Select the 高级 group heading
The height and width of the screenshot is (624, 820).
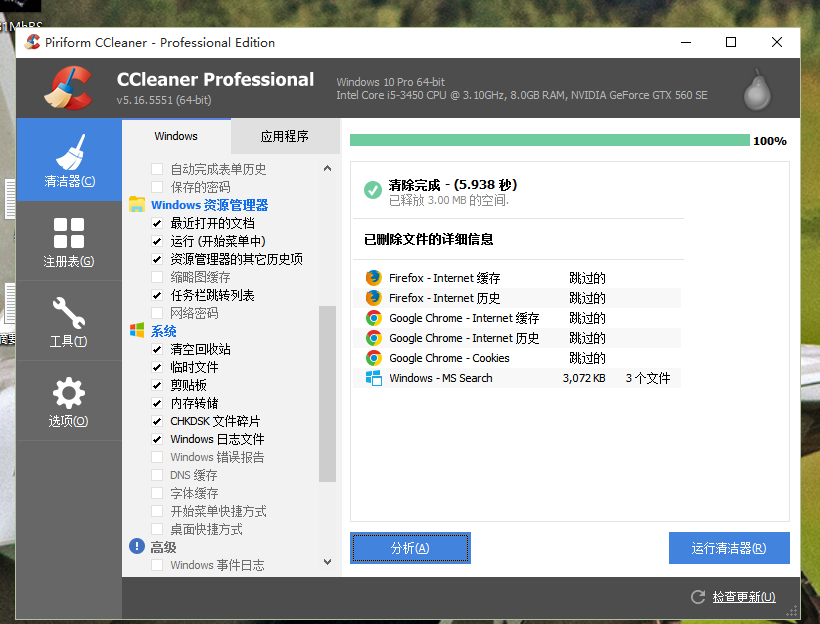pyautogui.click(x=163, y=547)
